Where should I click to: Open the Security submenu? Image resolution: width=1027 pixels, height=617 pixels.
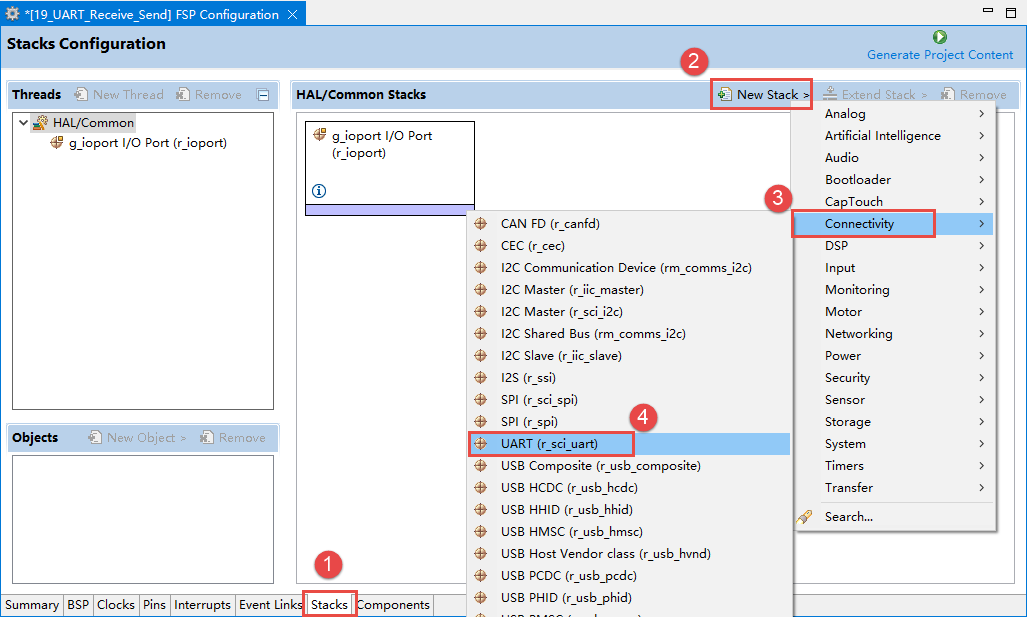click(893, 378)
